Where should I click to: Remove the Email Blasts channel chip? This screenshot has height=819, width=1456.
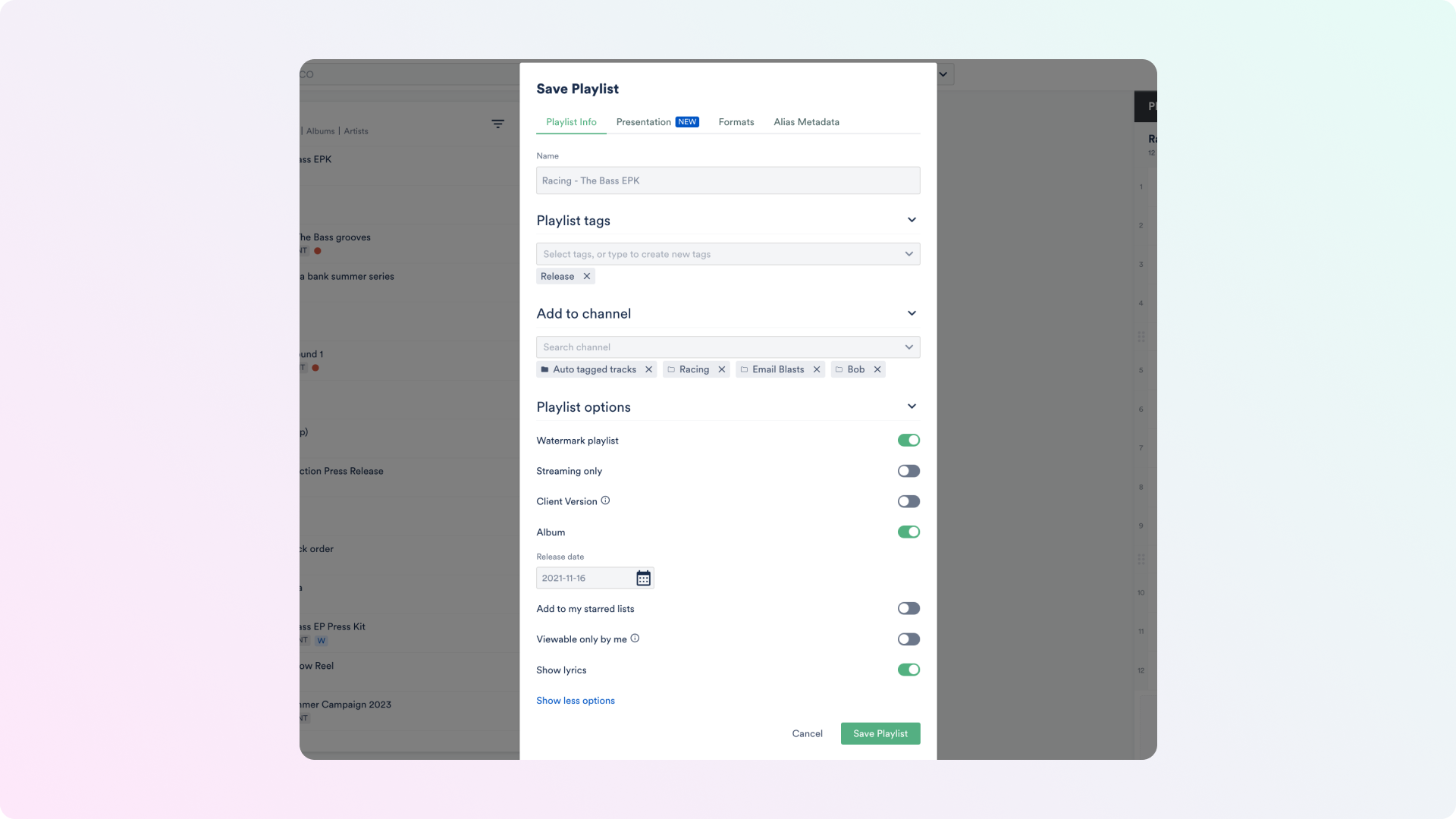point(816,370)
